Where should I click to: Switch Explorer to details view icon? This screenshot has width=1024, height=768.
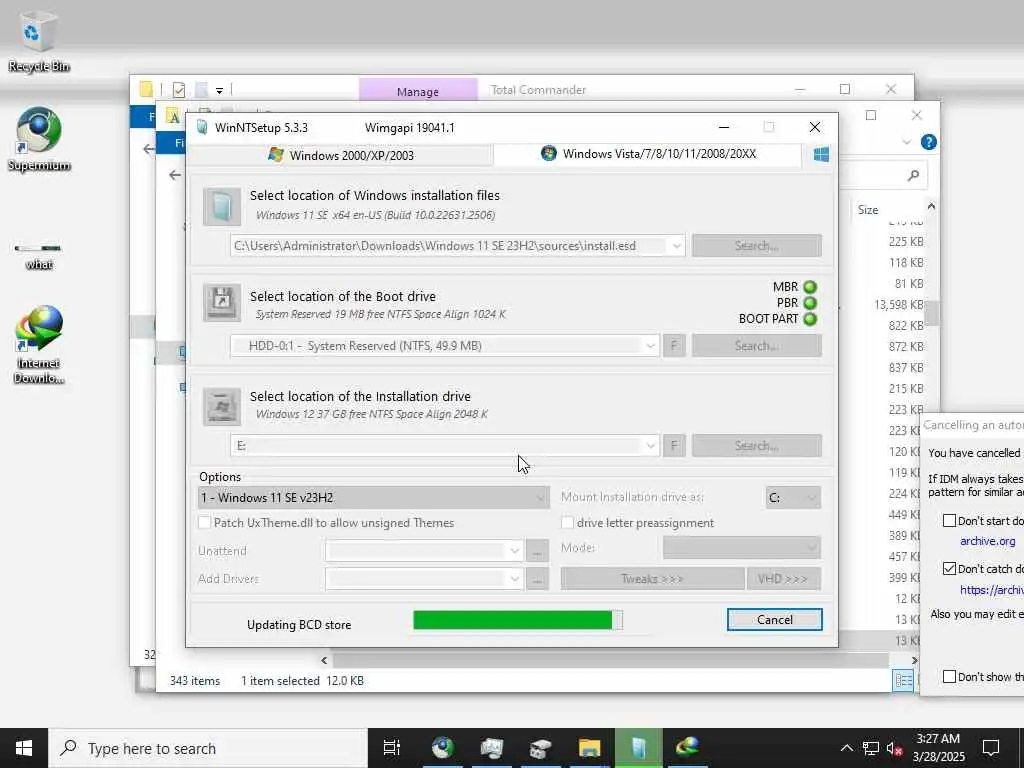903,680
